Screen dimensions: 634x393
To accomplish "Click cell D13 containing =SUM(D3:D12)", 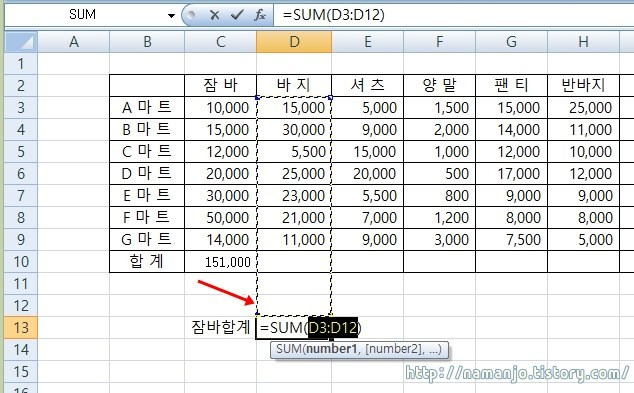I will click(x=294, y=328).
